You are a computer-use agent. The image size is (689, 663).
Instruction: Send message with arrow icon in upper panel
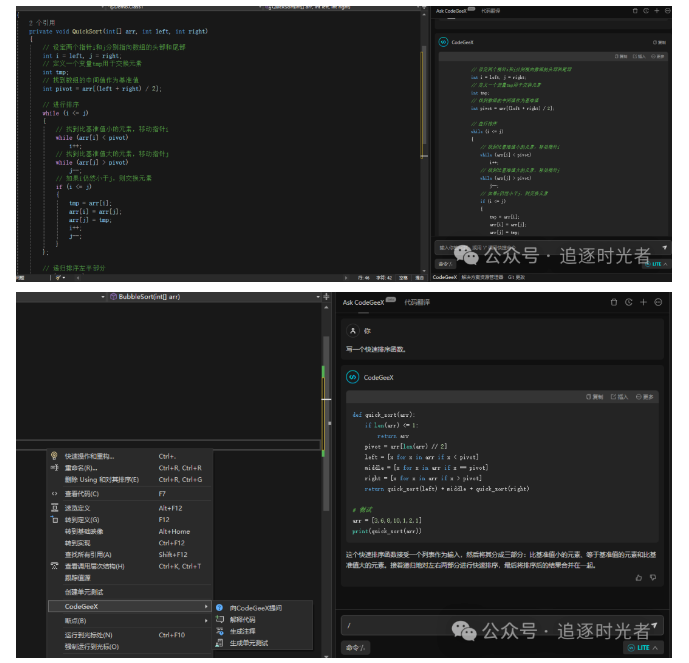click(664, 247)
